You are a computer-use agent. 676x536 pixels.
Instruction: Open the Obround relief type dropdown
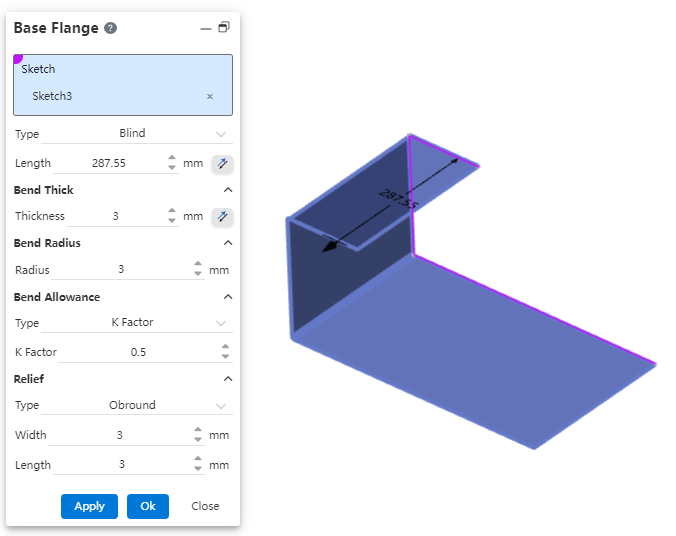221,405
